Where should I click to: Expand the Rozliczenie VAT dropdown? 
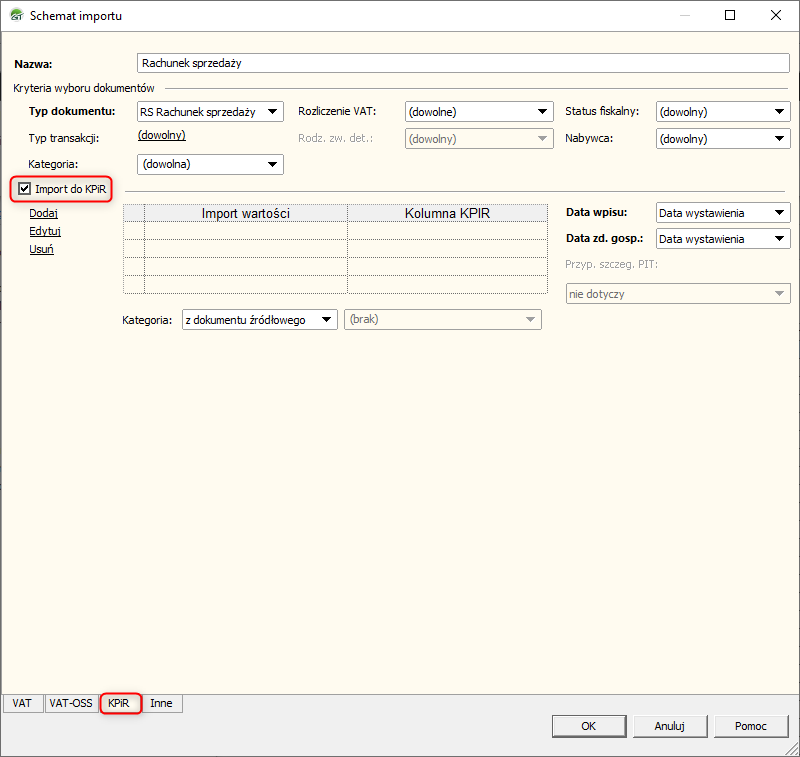[x=479, y=112]
